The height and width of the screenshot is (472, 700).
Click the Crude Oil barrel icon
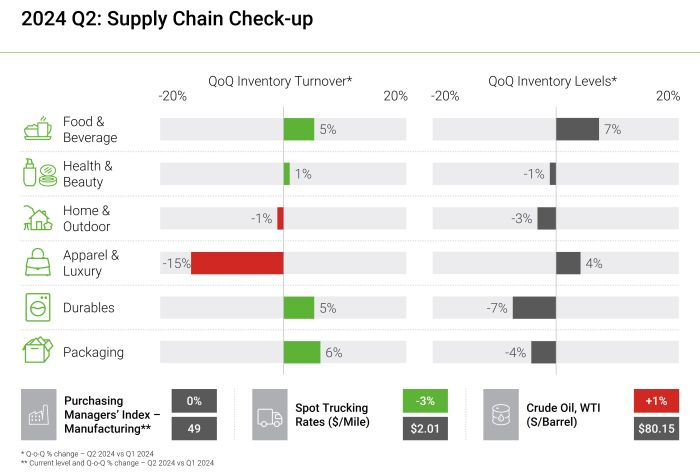pos(500,415)
